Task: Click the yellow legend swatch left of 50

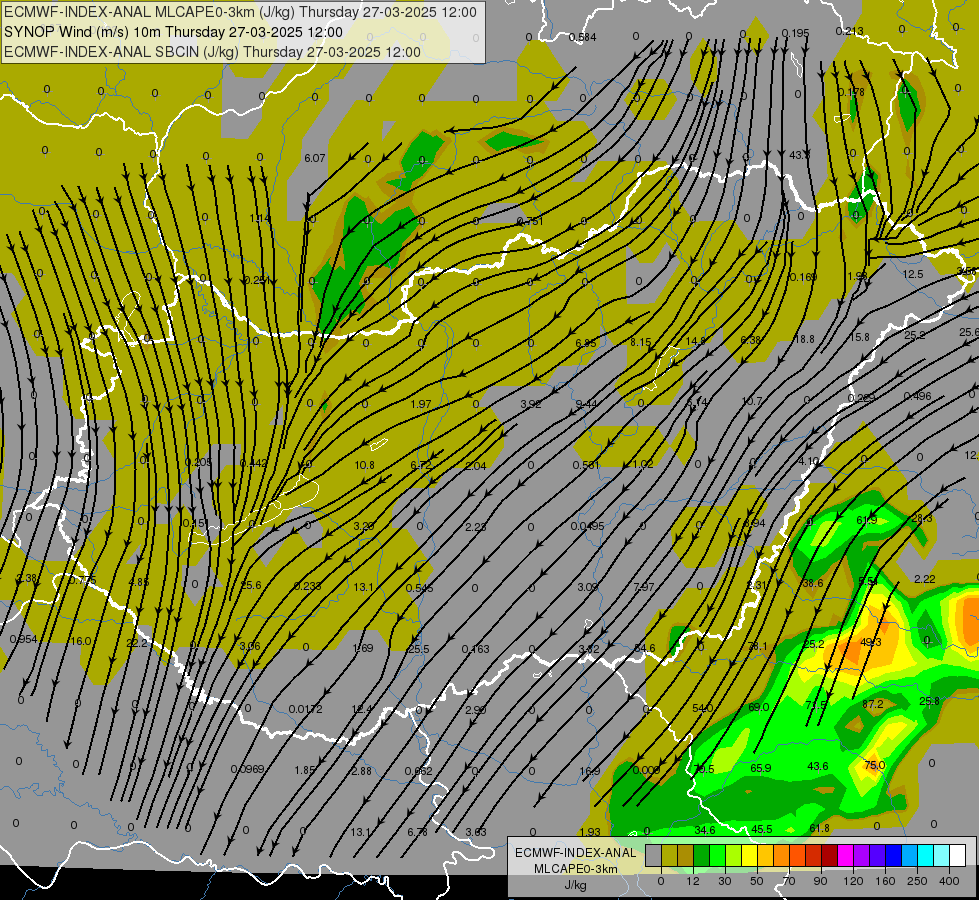Action: point(749,855)
